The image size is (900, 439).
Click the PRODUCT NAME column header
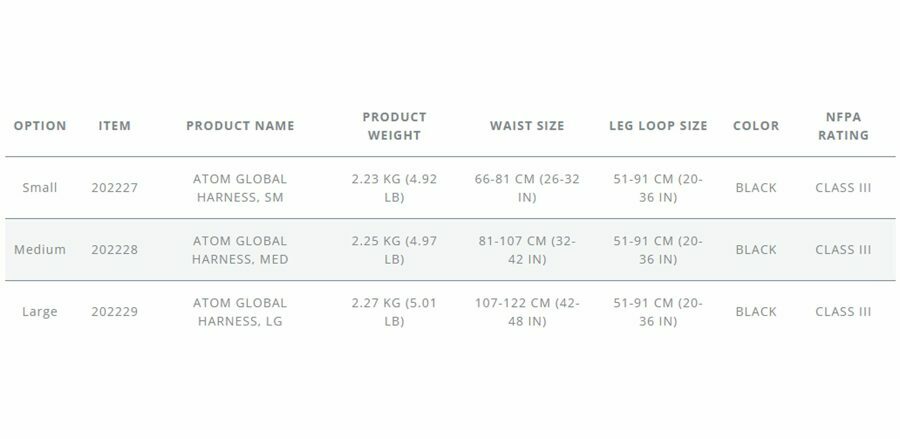[x=240, y=126]
